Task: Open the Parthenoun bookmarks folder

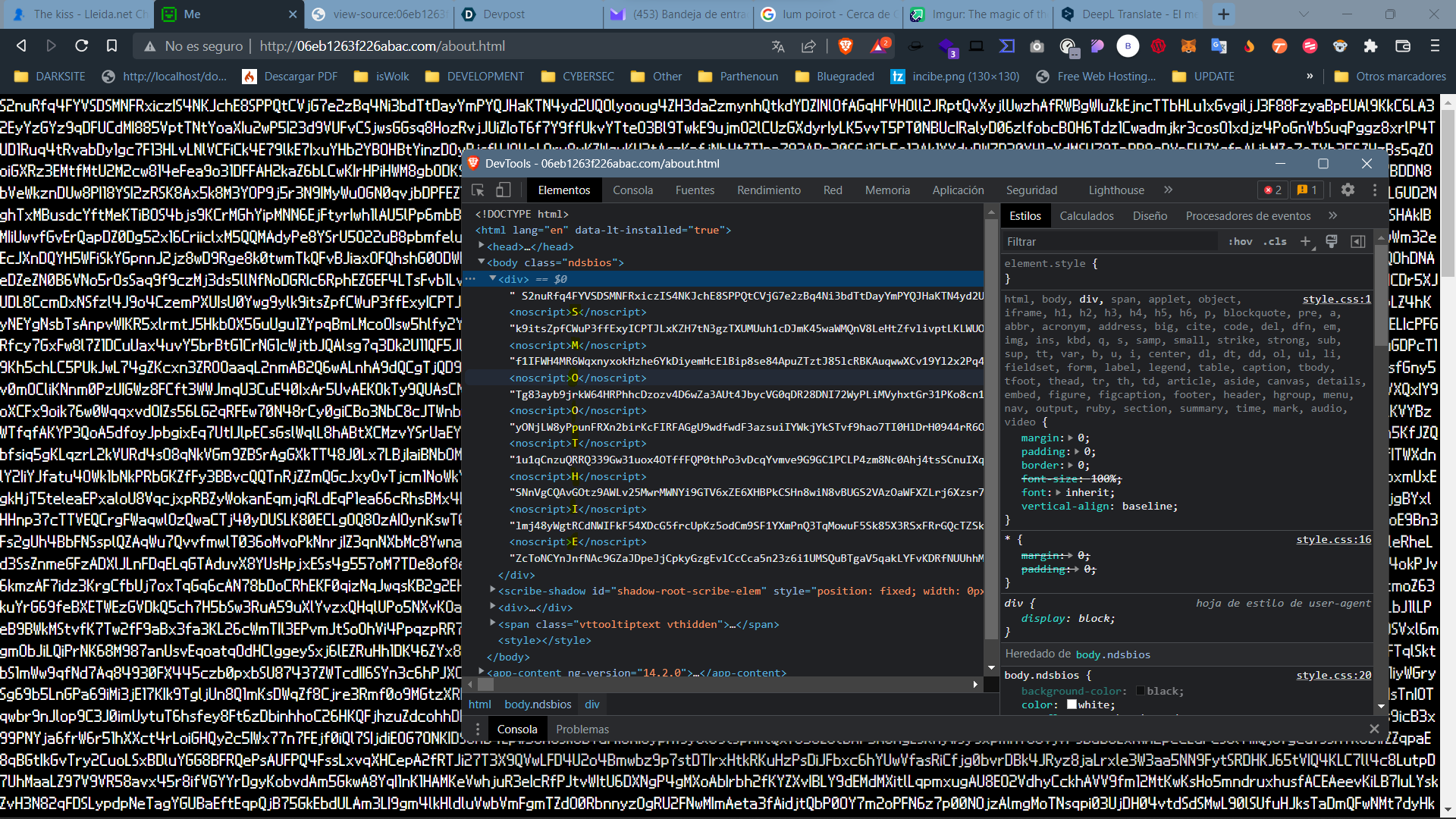Action: (x=738, y=77)
